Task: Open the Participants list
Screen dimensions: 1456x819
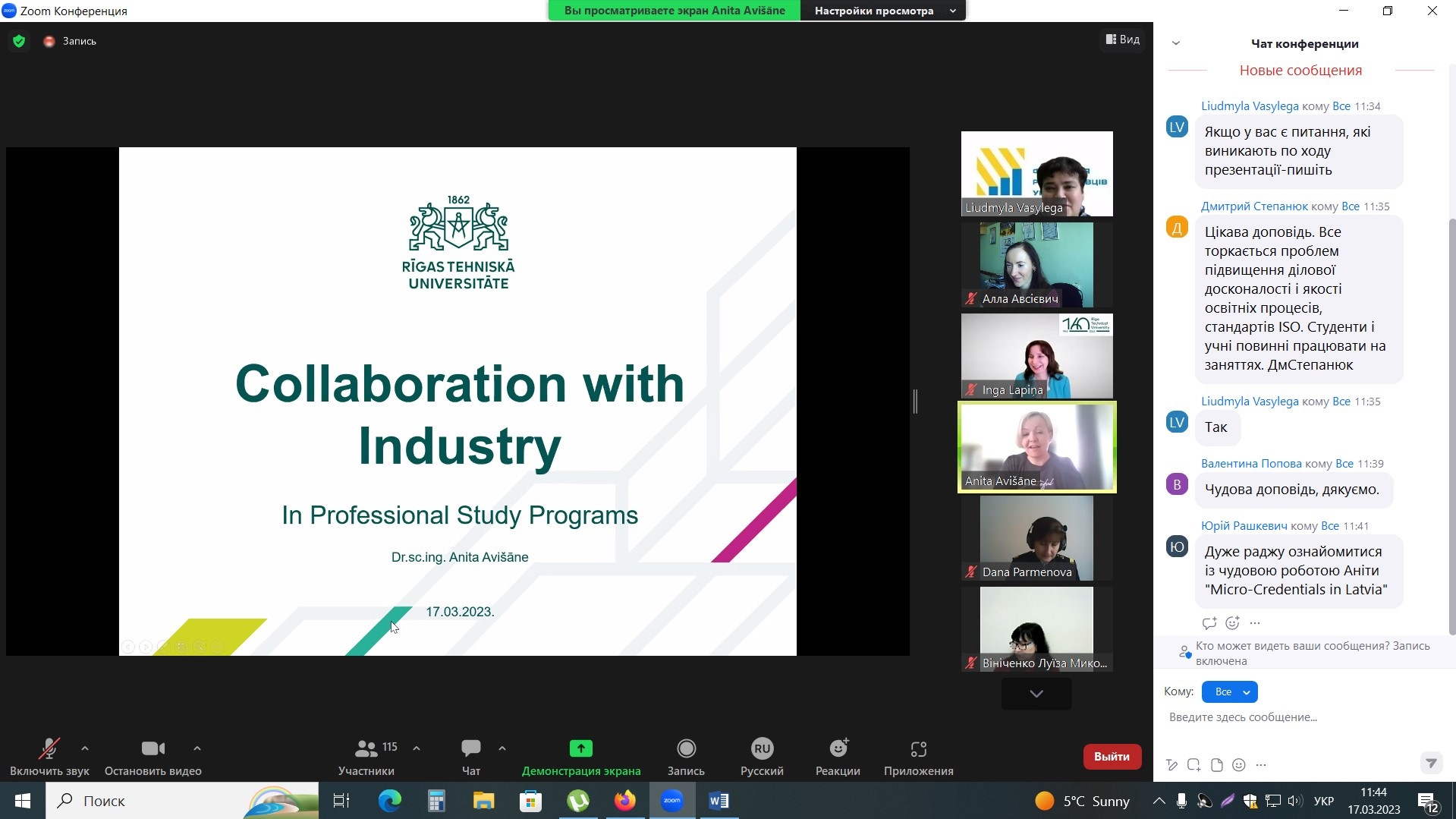Action: tap(366, 749)
